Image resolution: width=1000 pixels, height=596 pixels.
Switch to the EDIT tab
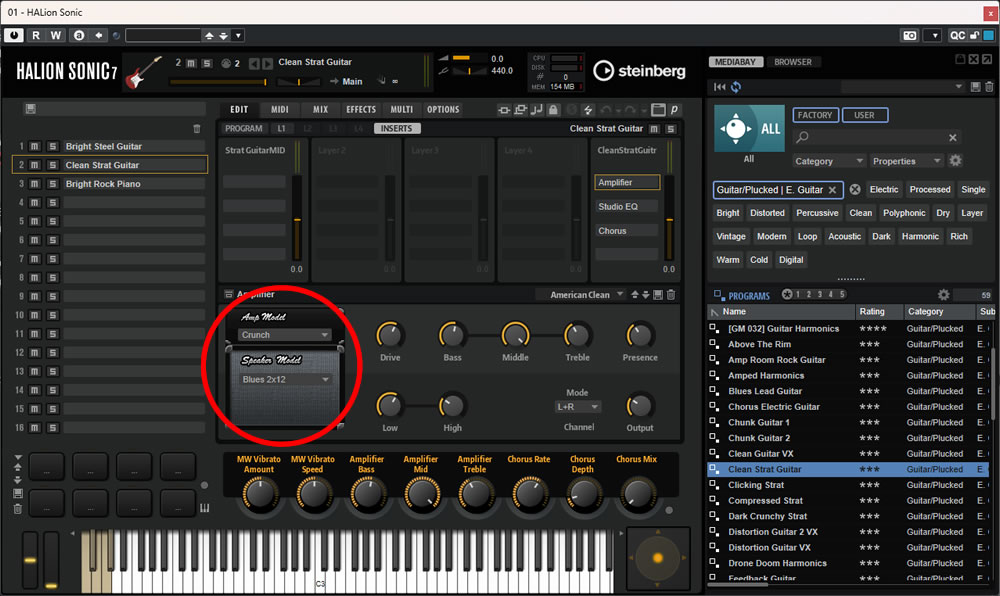(239, 110)
